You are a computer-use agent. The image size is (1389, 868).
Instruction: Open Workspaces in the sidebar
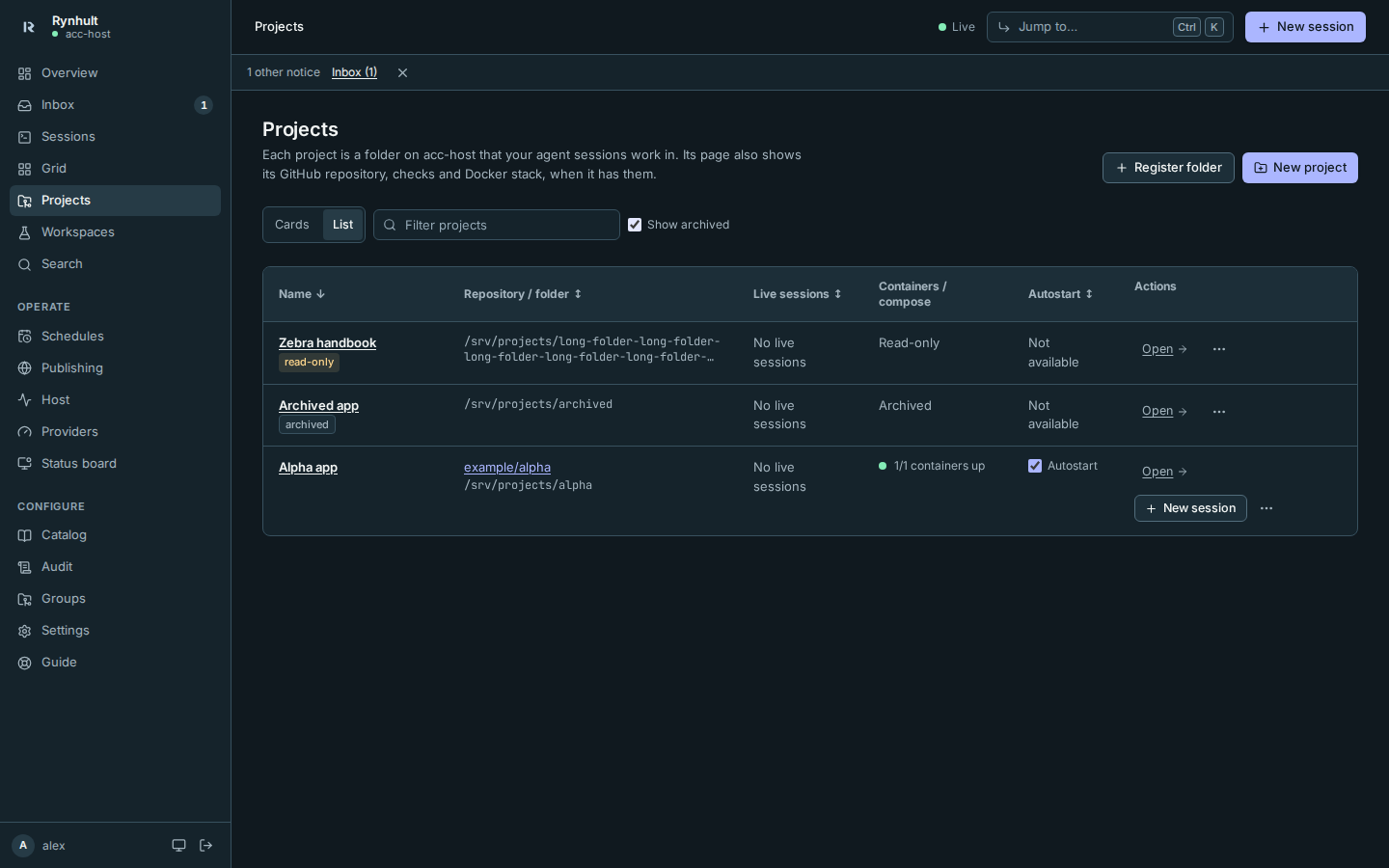tap(115, 232)
